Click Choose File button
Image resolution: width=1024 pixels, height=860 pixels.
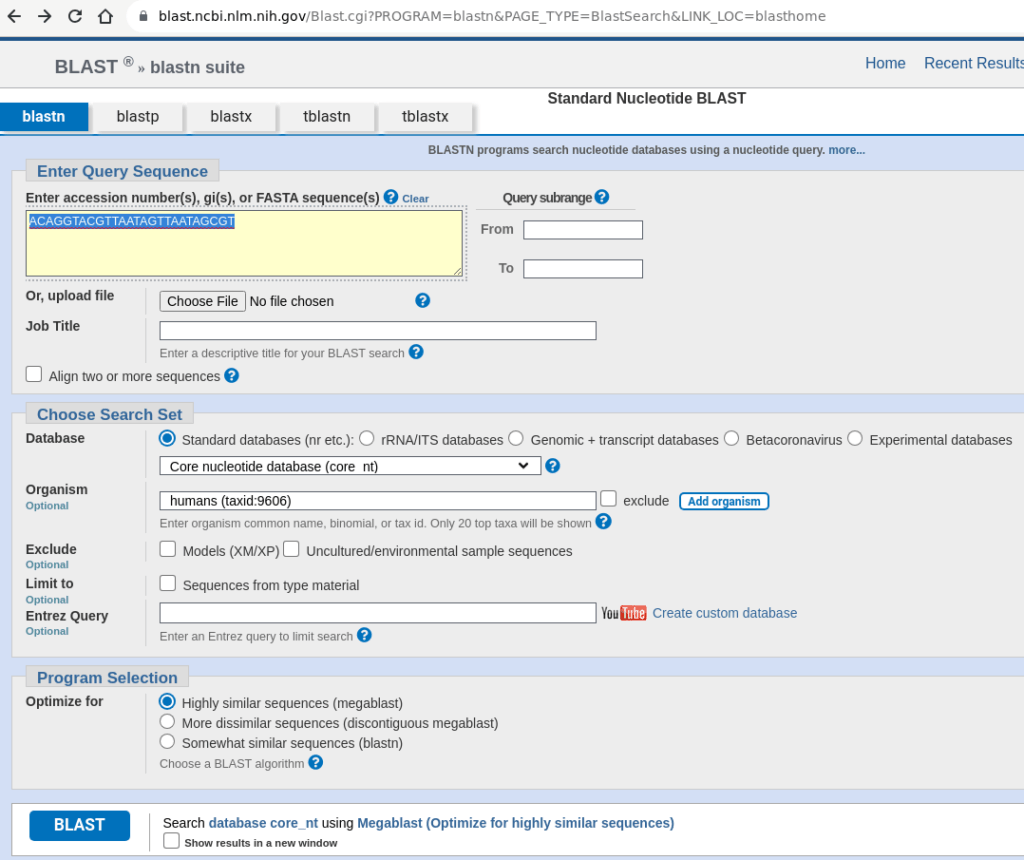point(202,301)
